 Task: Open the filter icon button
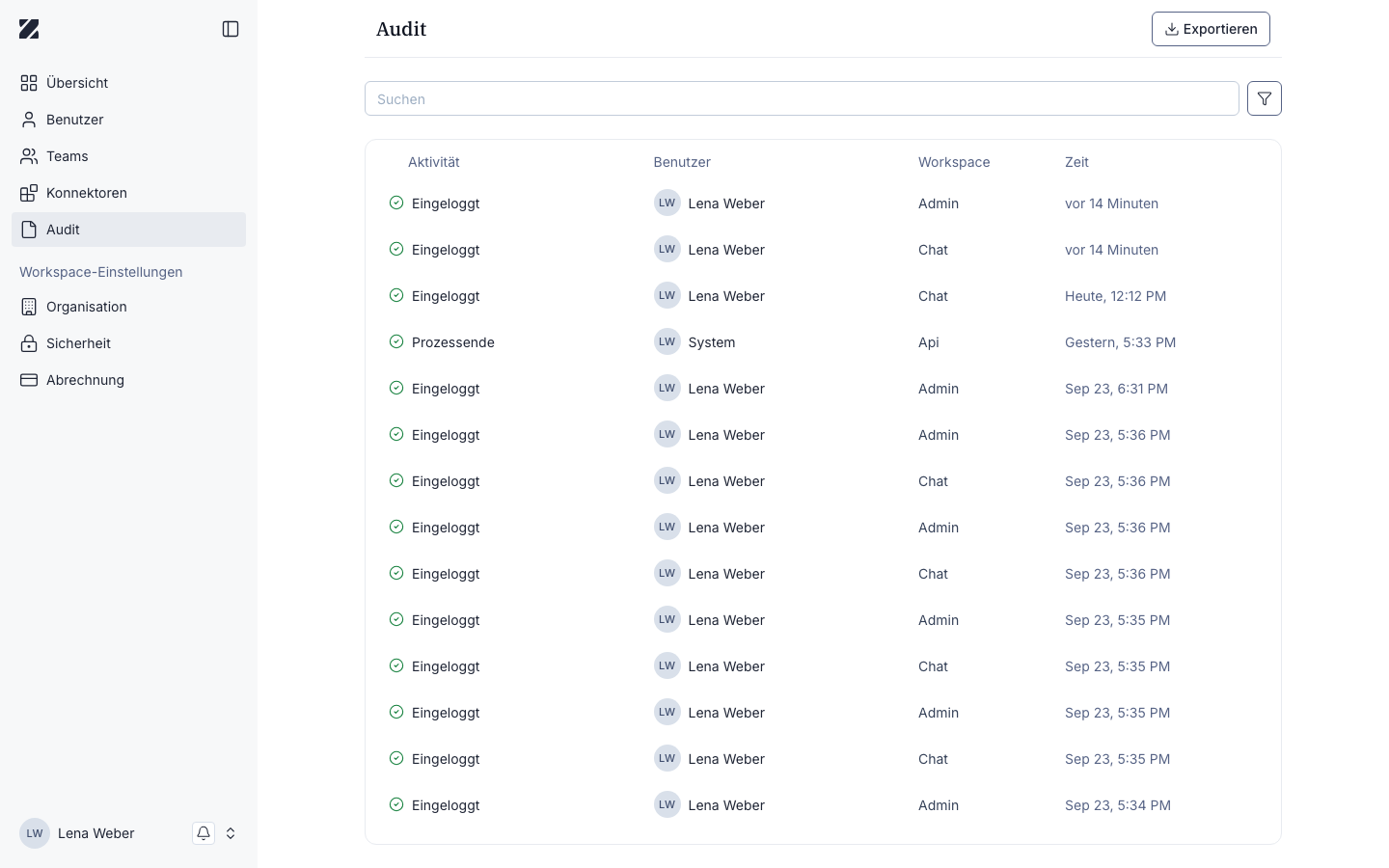(x=1264, y=98)
